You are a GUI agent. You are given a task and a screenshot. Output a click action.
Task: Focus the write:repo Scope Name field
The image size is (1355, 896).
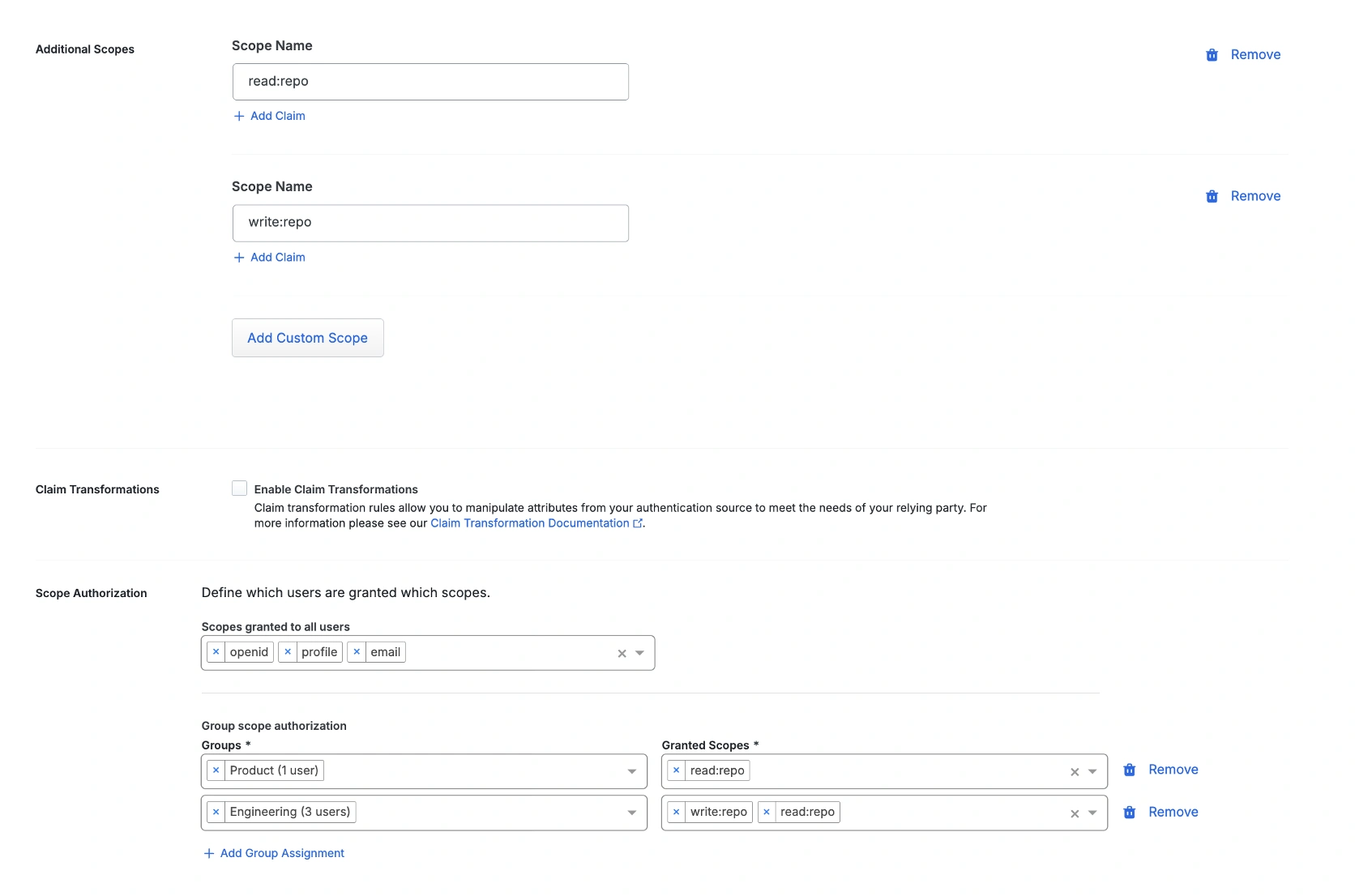430,223
